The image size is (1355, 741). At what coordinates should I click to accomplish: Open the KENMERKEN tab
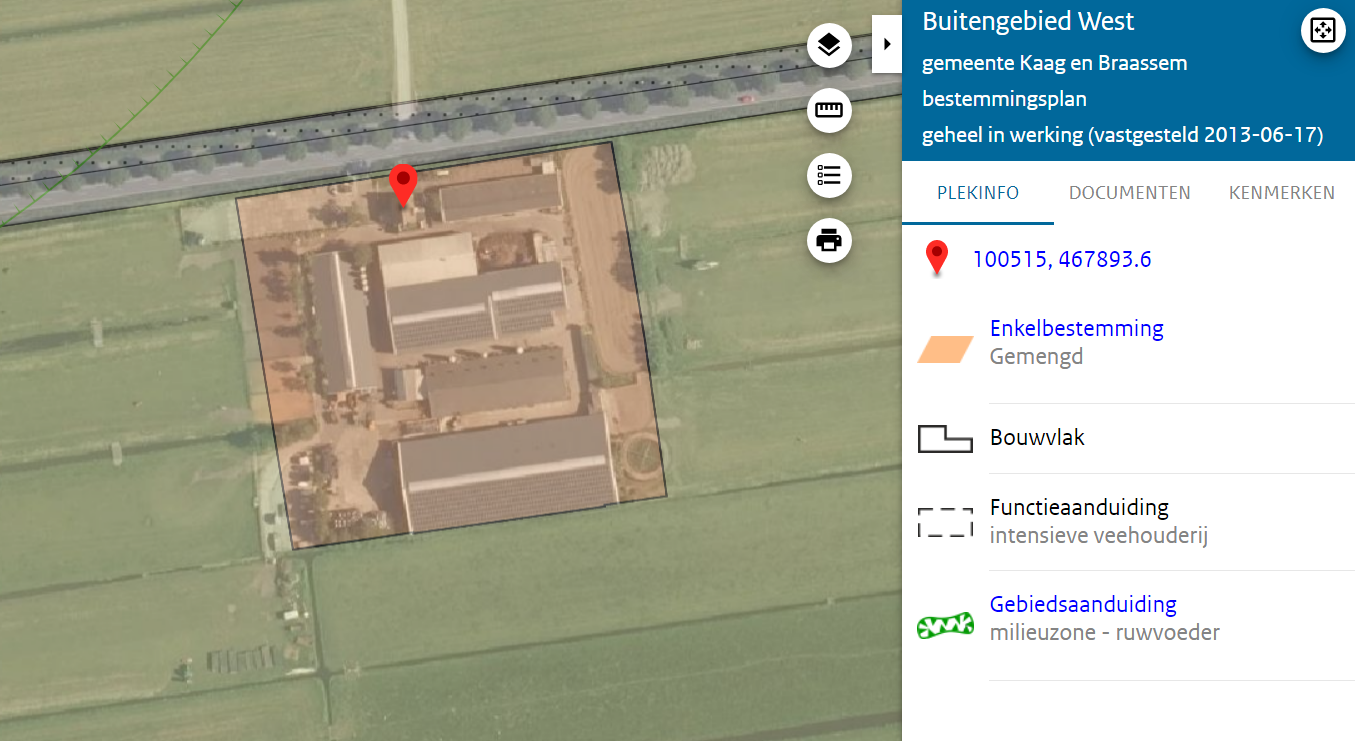tap(1281, 192)
